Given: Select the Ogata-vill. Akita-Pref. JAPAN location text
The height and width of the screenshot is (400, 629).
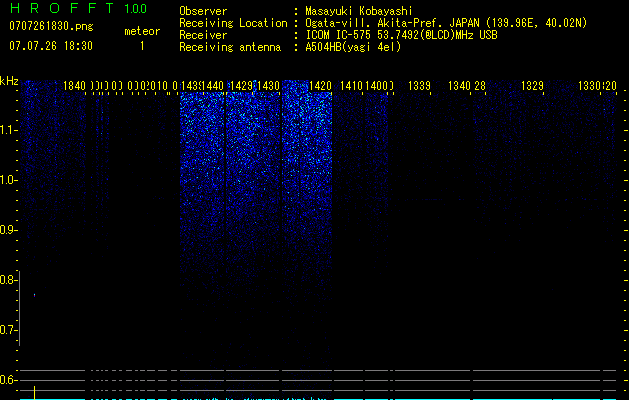Looking at the screenshot, I should 446,23.
